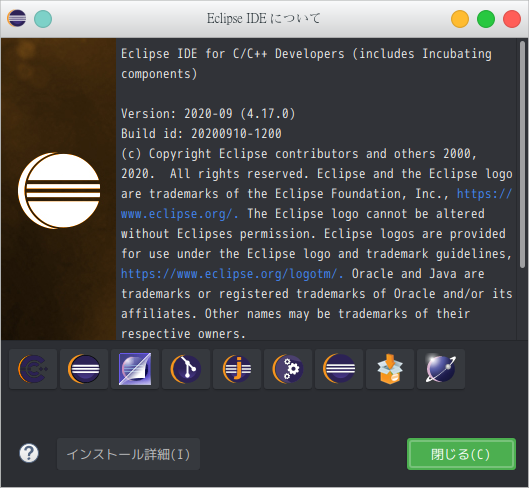Click the Eclipse window menu icon in titlebar
The height and width of the screenshot is (488, 529).
tap(17, 18)
